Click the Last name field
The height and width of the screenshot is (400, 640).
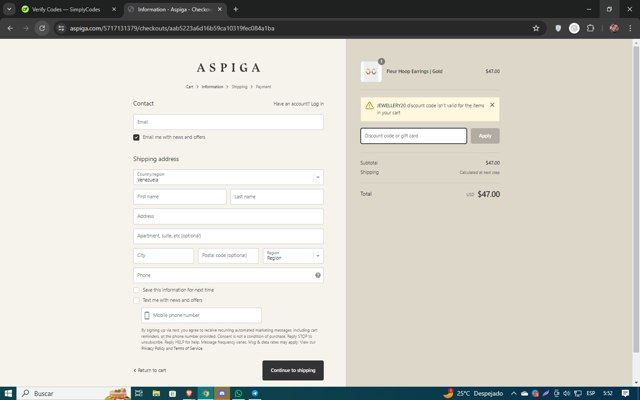pos(277,197)
